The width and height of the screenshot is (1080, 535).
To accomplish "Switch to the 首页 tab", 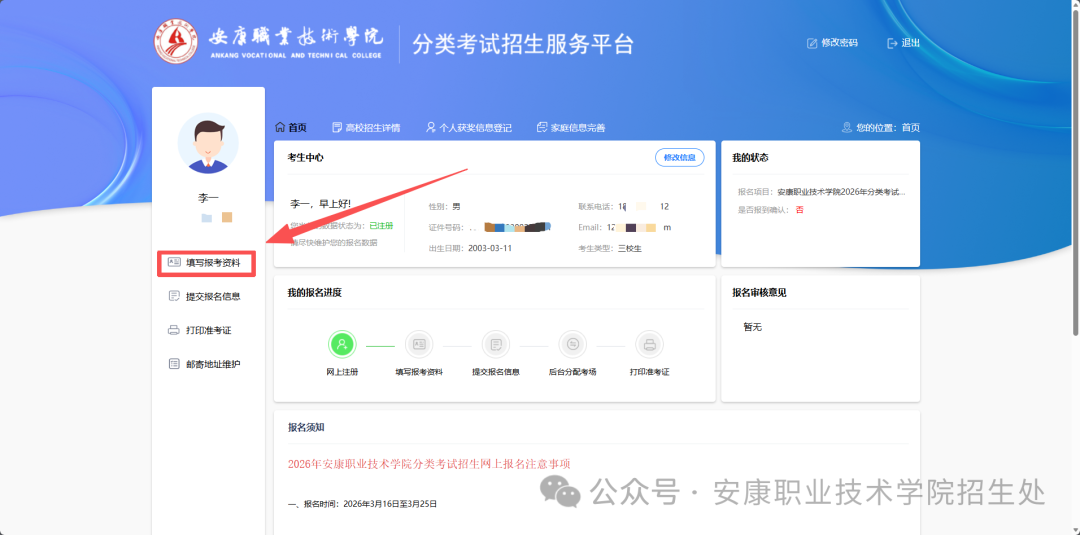I will (291, 128).
